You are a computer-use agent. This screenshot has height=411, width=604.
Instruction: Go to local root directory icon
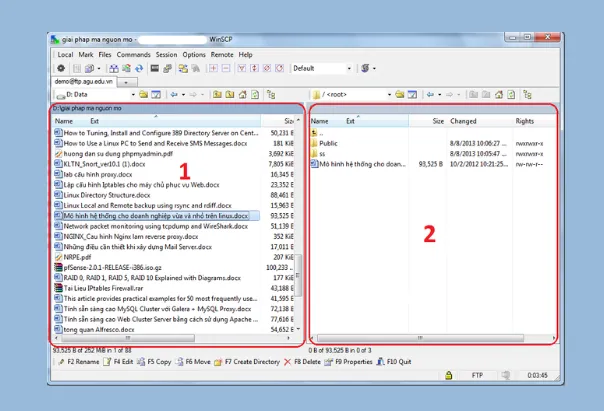[x=230, y=94]
